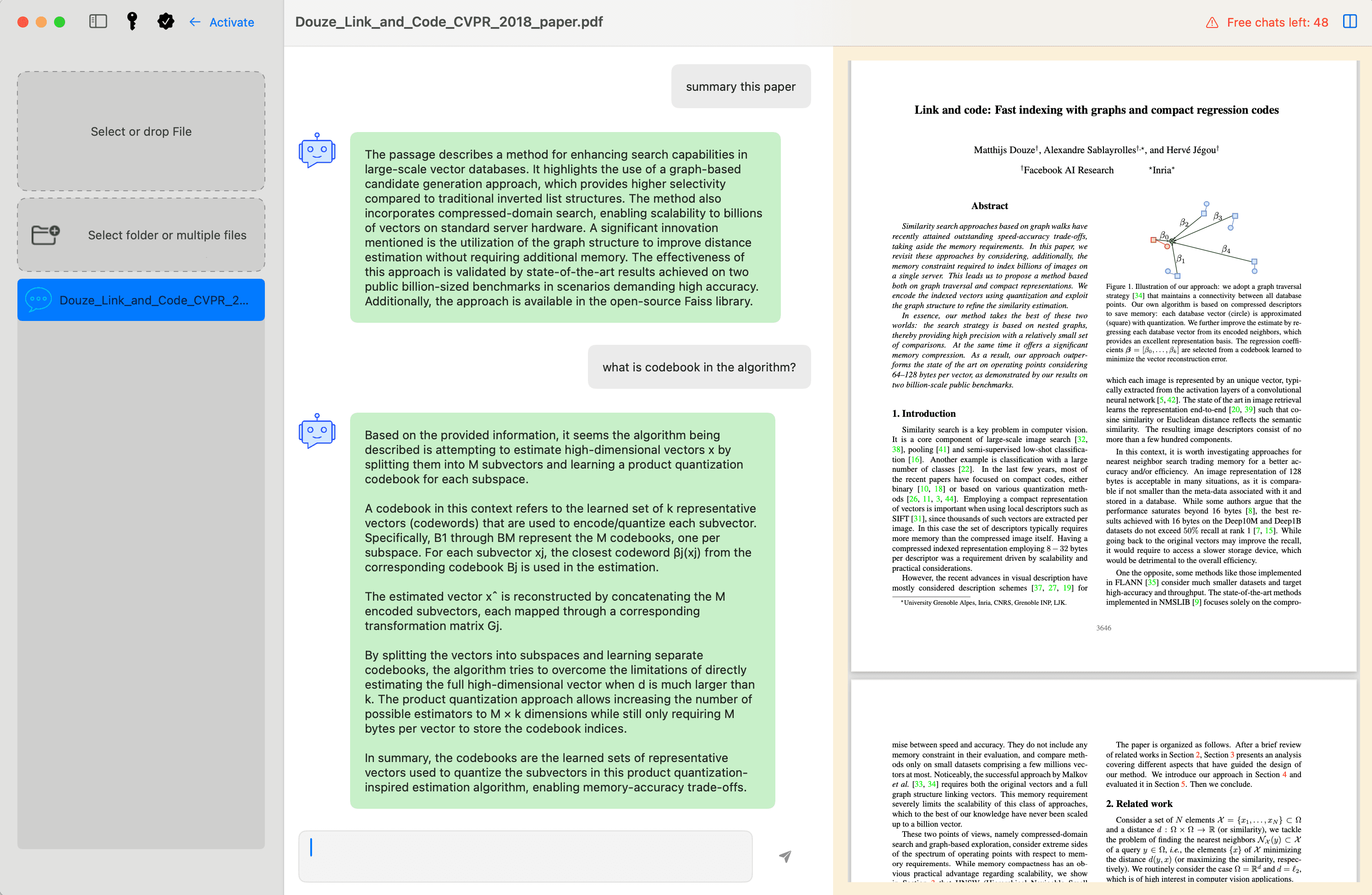Click the paper title 'Link and code' in the PDF
This screenshot has width=1372, height=895.
click(1096, 110)
